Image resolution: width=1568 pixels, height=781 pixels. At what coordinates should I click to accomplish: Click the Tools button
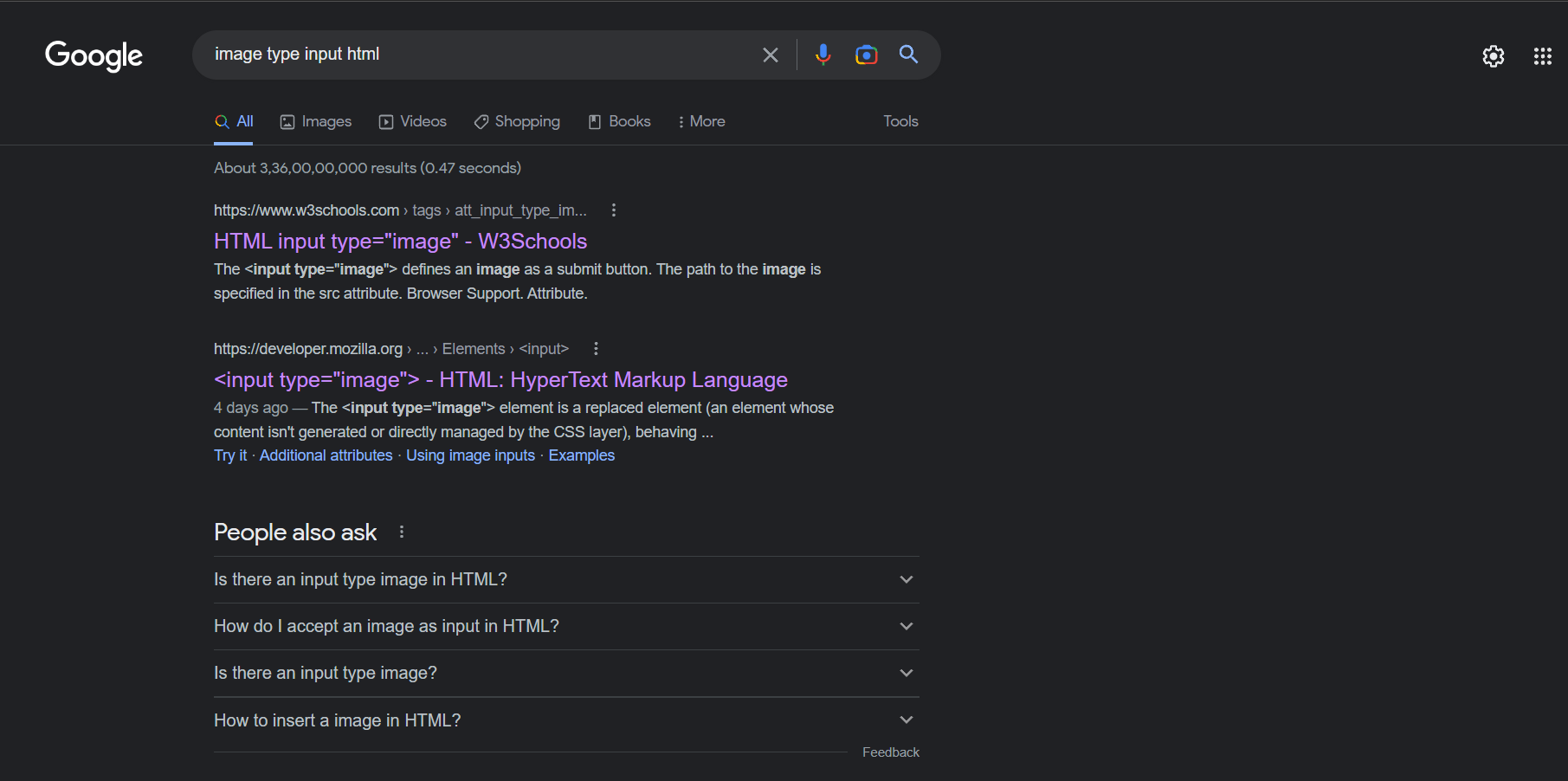coord(900,121)
